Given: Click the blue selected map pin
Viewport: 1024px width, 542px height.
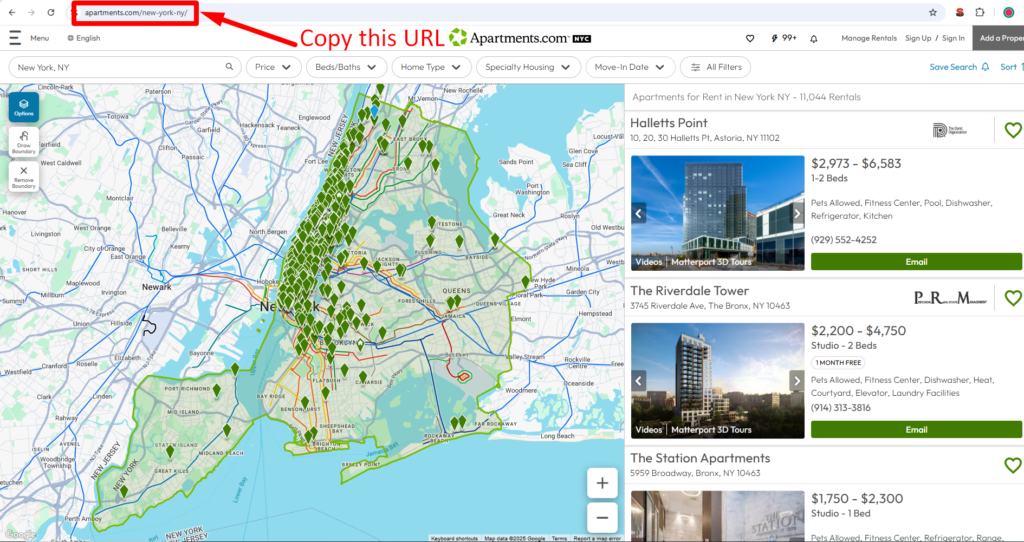Looking at the screenshot, I should pyautogui.click(x=374, y=112).
